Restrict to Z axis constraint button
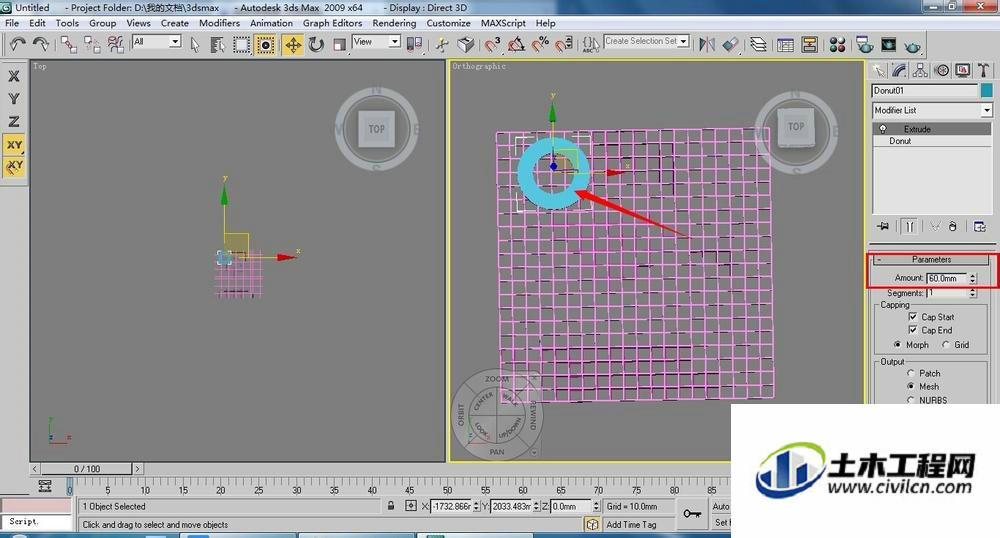The image size is (1000, 538). [14, 121]
